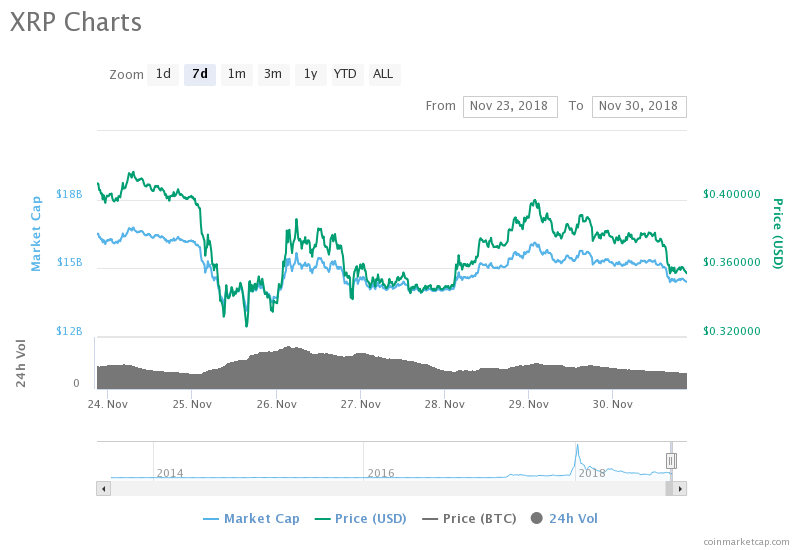The height and width of the screenshot is (550, 800).
Task: Toggle the 24h Vol series legend
Action: click(564, 518)
